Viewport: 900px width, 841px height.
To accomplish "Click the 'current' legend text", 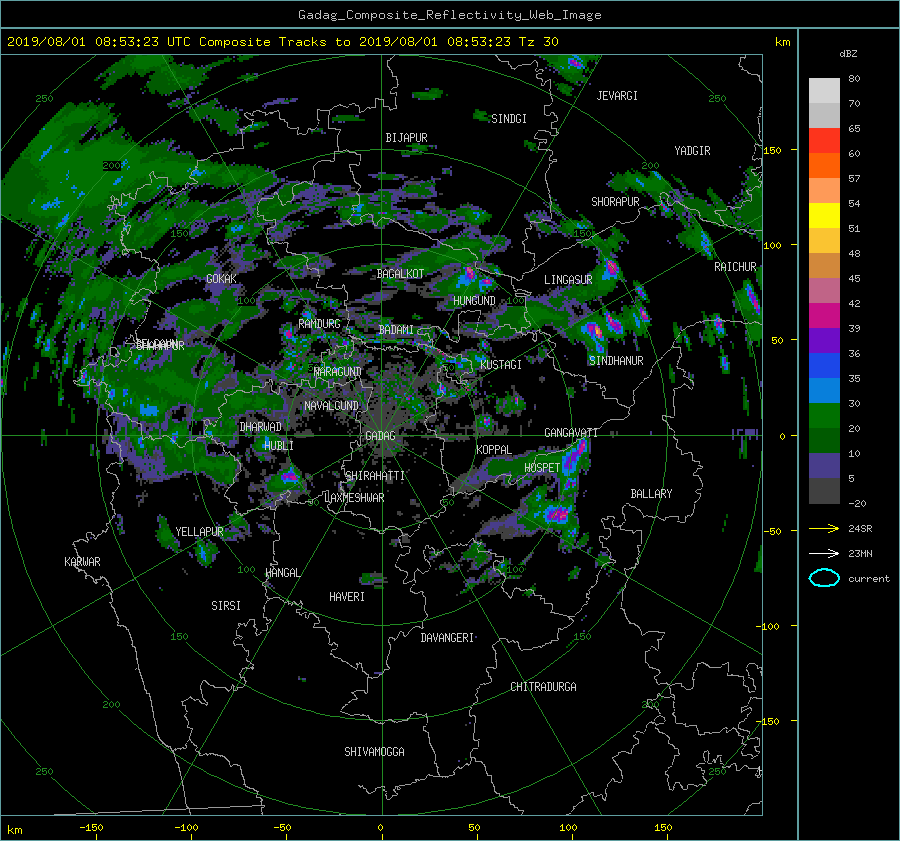I will tap(869, 579).
